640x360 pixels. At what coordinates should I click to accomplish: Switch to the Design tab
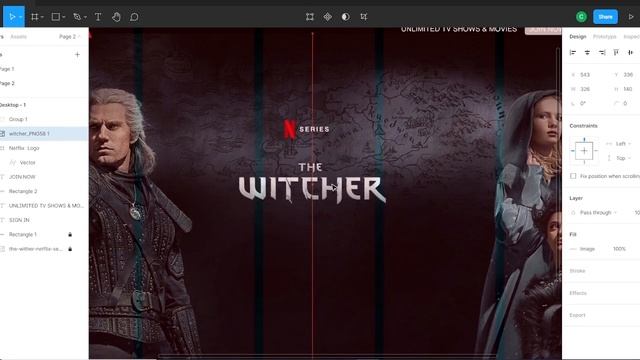pos(578,37)
